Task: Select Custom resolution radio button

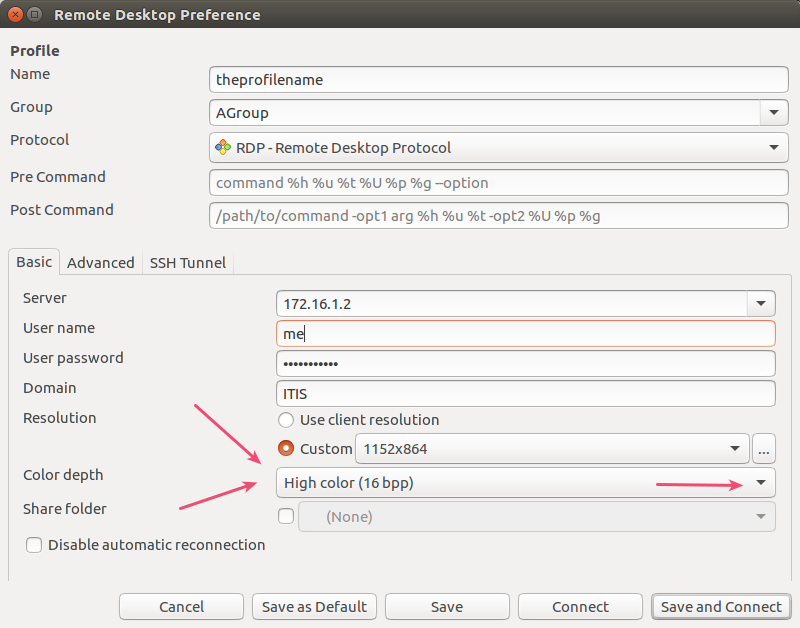Action: pos(286,448)
